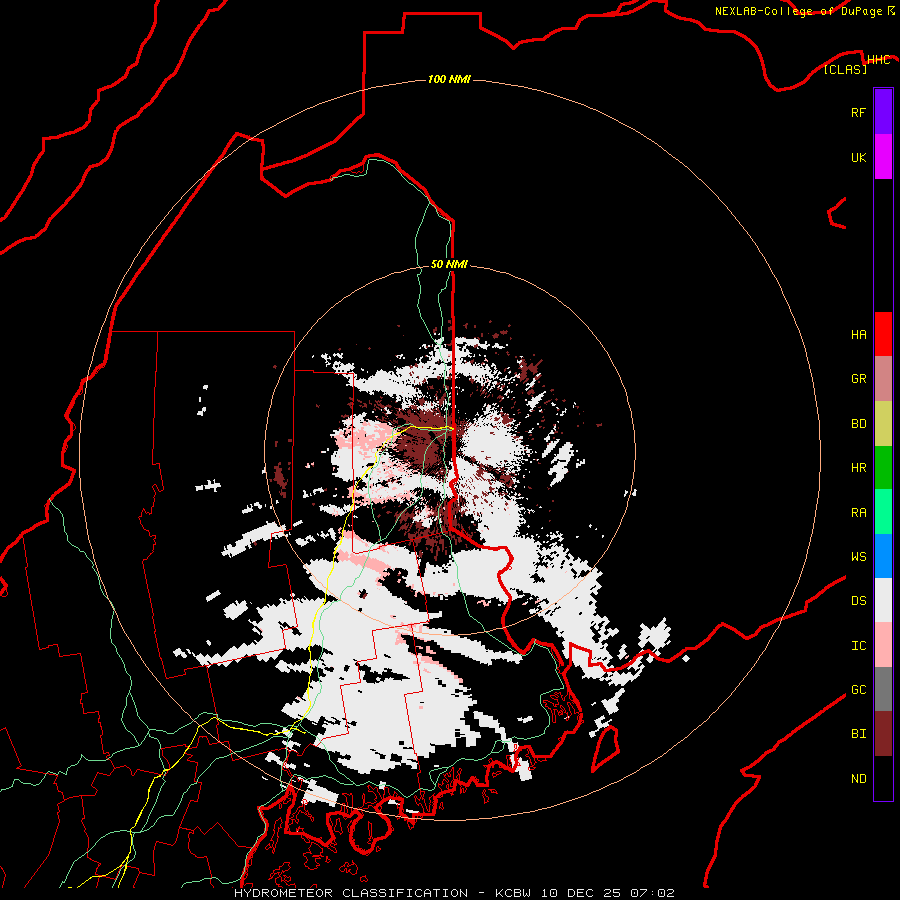Click the HA red legend swatch

[x=883, y=334]
